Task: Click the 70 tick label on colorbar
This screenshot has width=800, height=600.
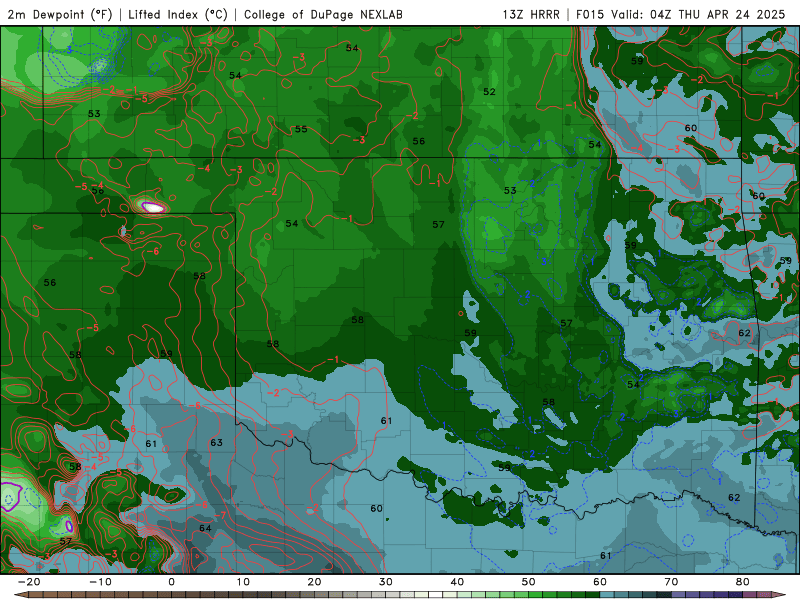Action: pos(671,582)
